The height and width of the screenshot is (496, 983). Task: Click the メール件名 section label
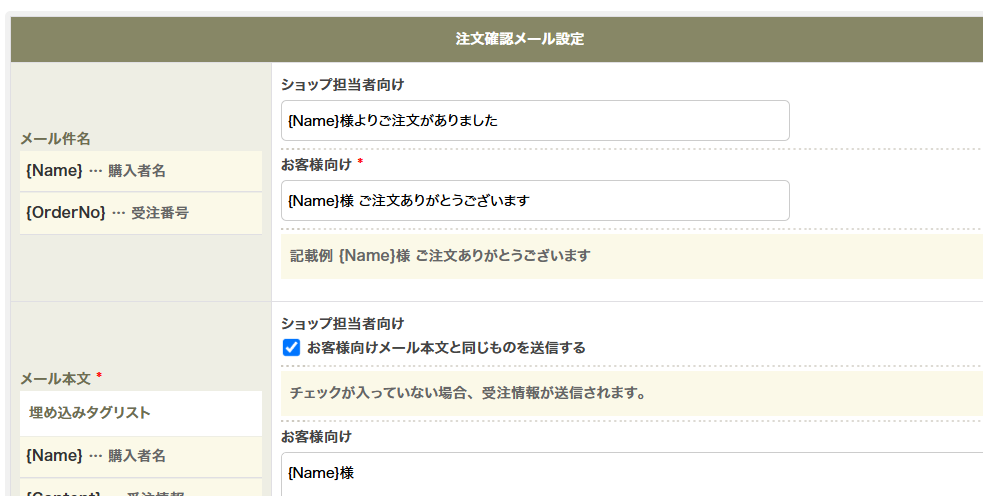[62, 139]
